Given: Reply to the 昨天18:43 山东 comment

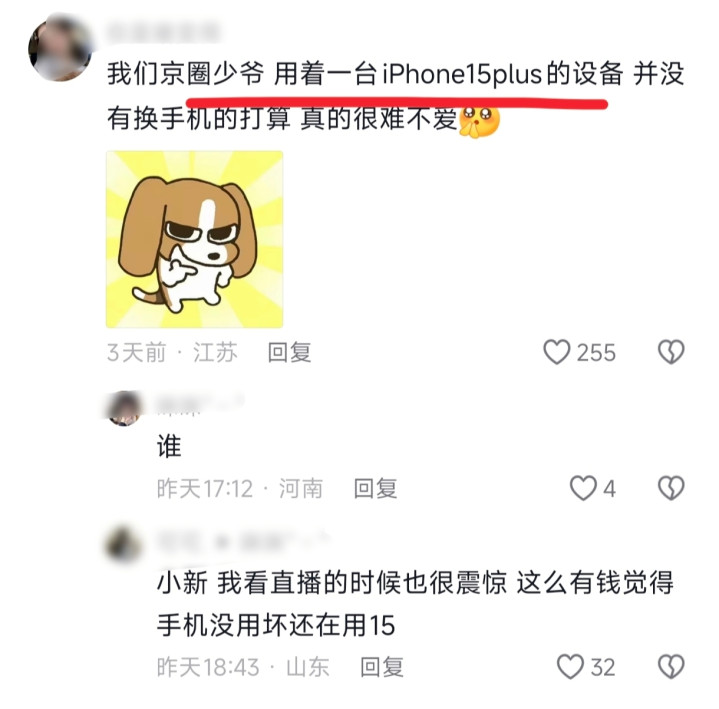Looking at the screenshot, I should pyautogui.click(x=382, y=667).
